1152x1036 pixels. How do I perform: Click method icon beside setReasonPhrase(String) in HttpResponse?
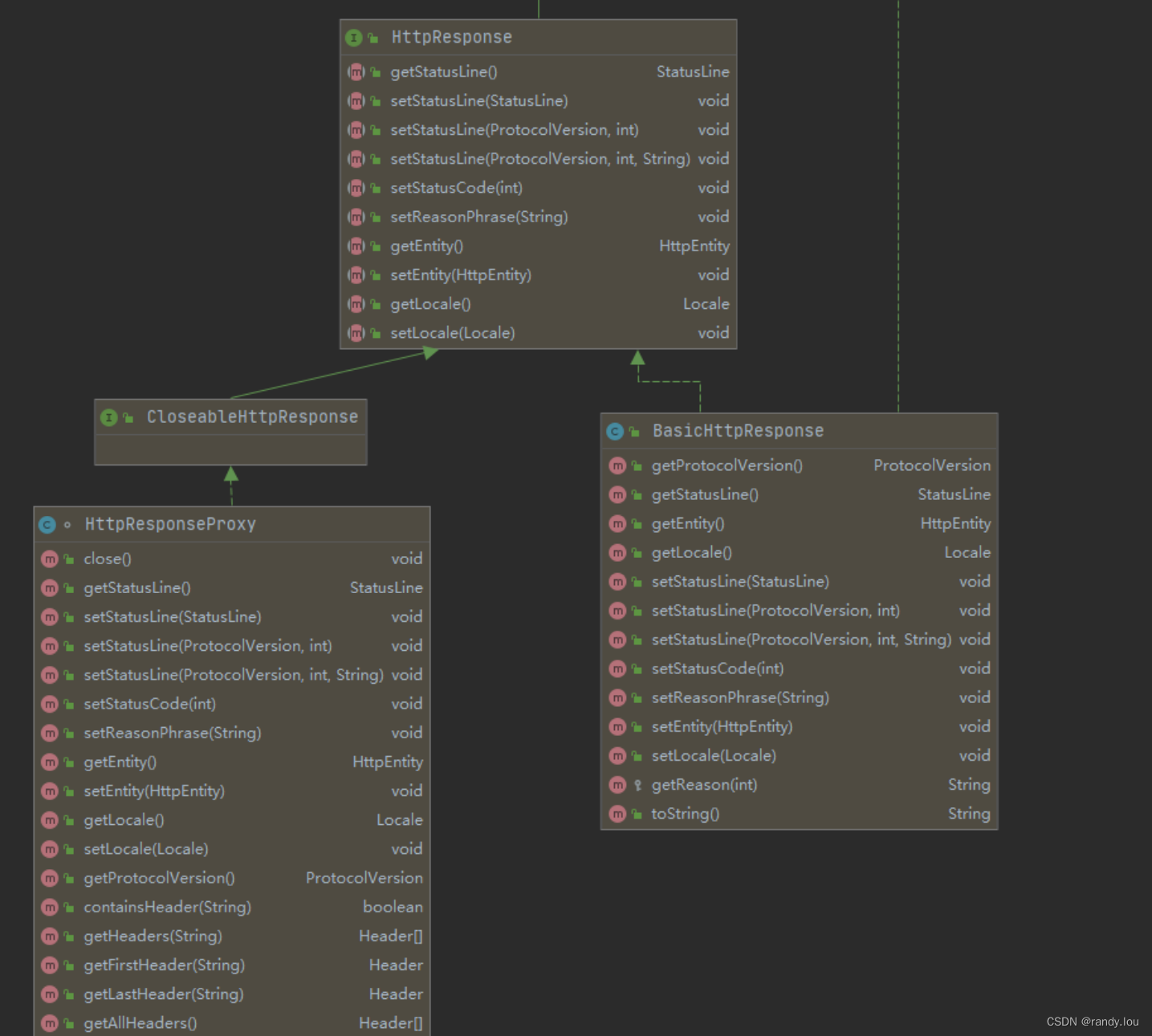(x=356, y=217)
